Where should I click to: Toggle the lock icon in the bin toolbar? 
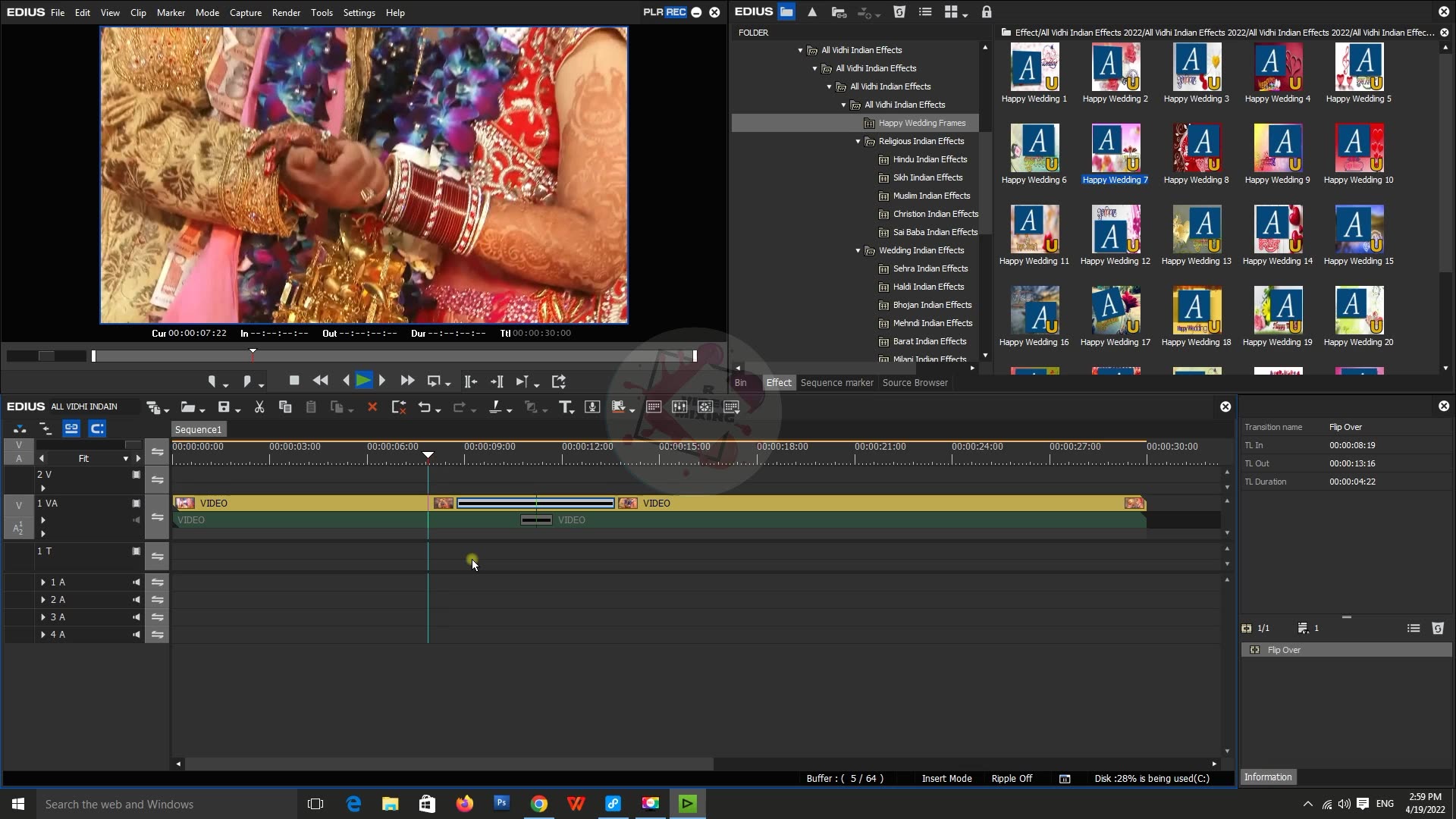point(987,12)
